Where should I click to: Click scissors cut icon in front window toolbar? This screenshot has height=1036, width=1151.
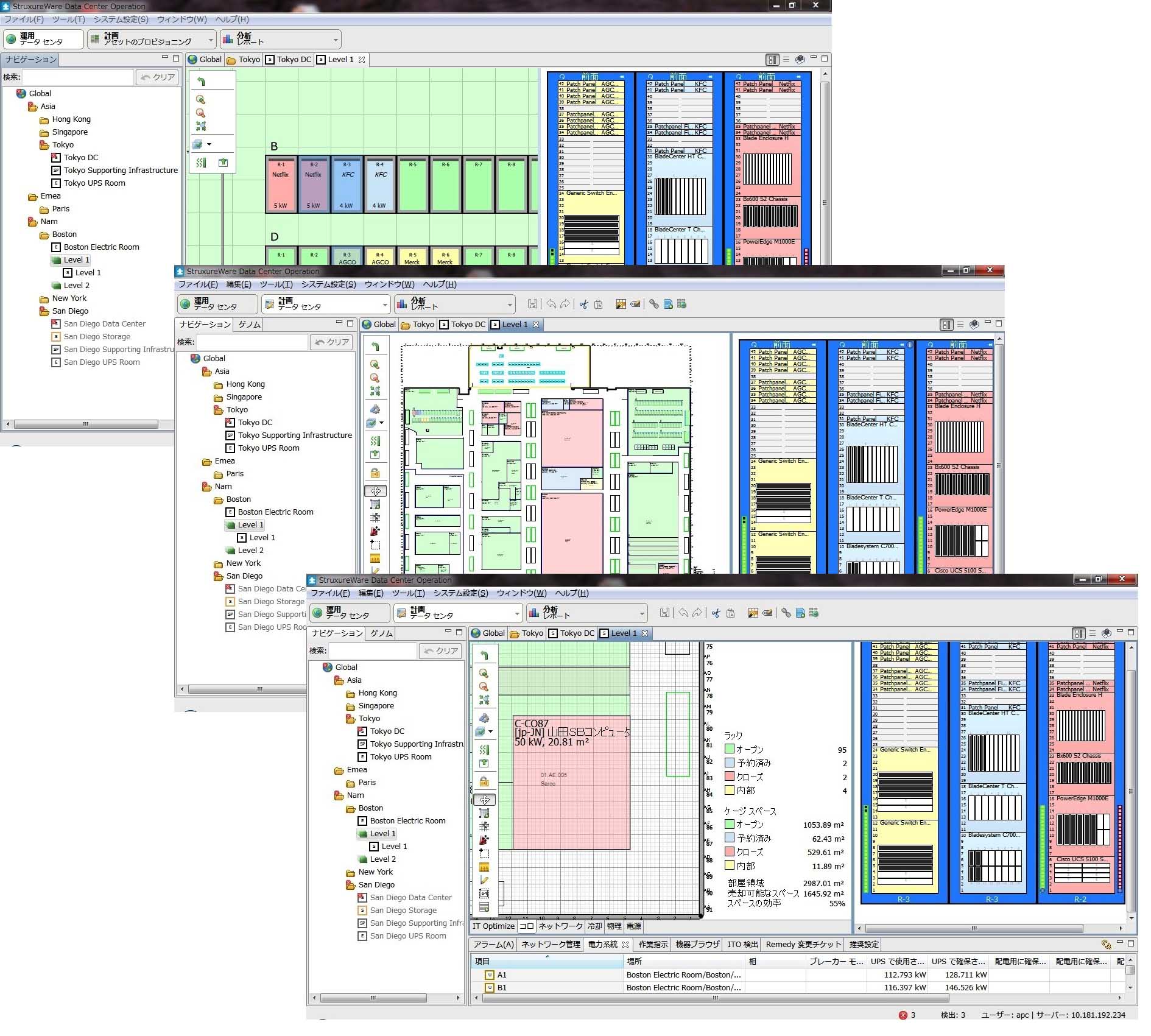coord(716,613)
